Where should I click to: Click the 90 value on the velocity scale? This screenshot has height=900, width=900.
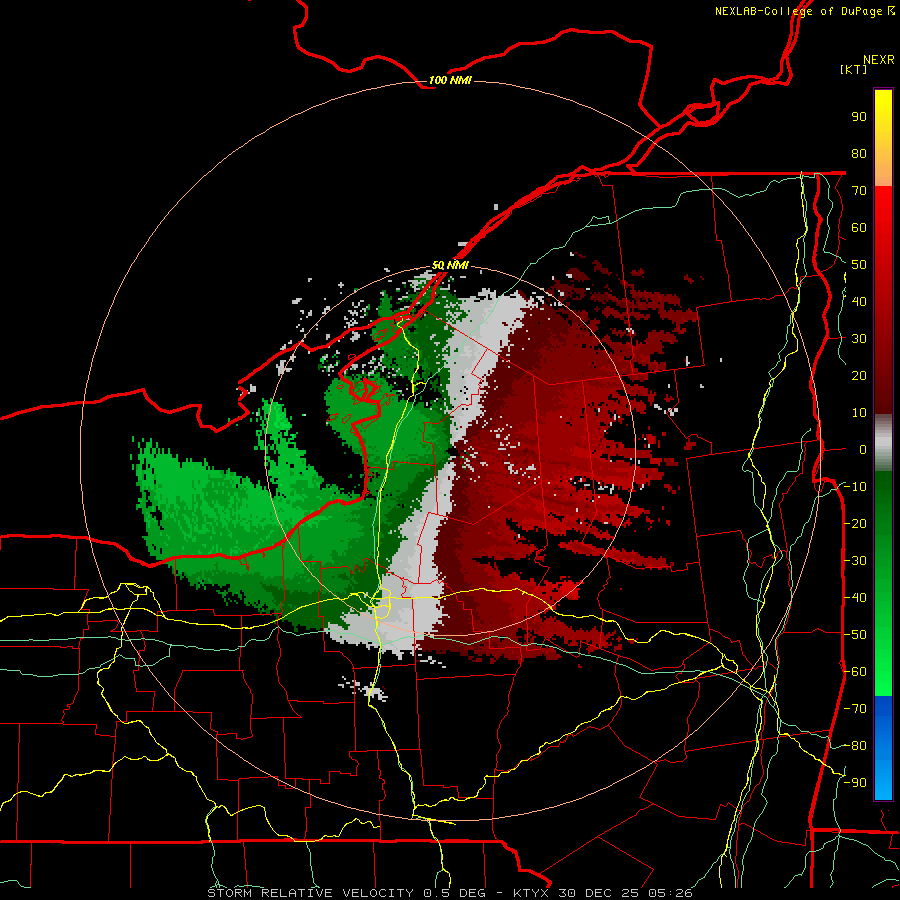click(859, 117)
